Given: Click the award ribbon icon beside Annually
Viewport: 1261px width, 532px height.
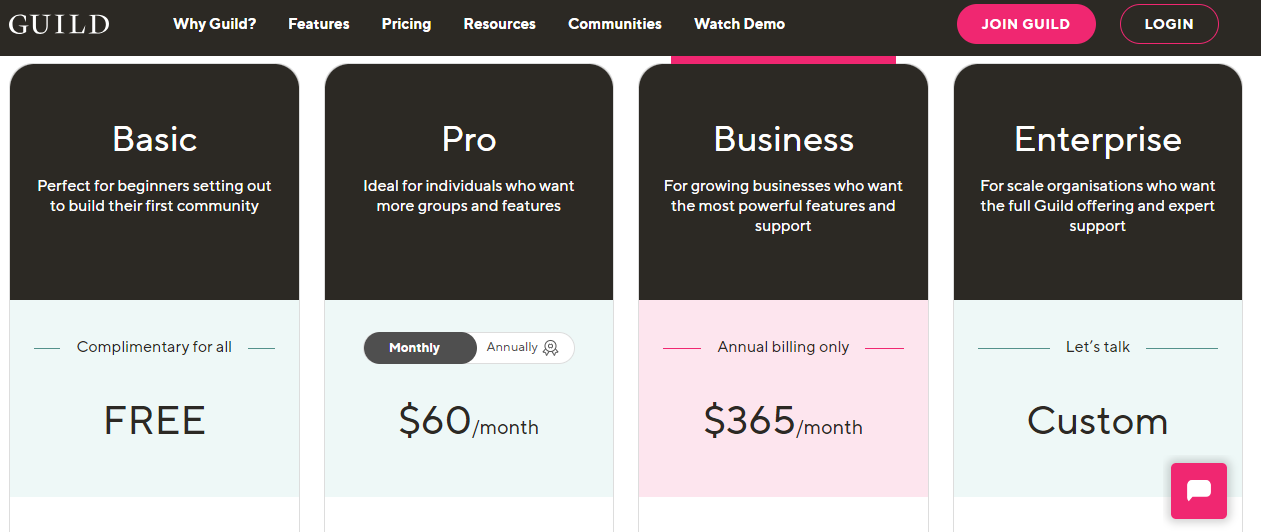Looking at the screenshot, I should point(550,348).
